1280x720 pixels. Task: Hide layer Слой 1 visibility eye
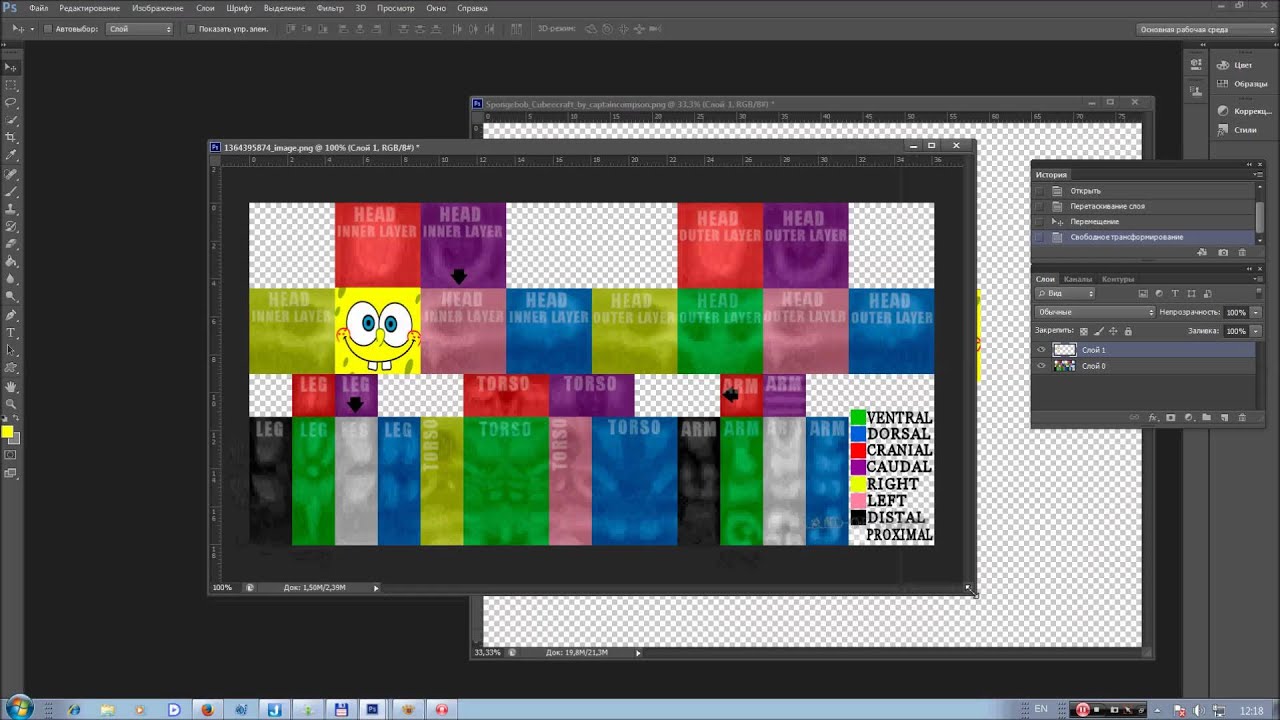click(1041, 350)
